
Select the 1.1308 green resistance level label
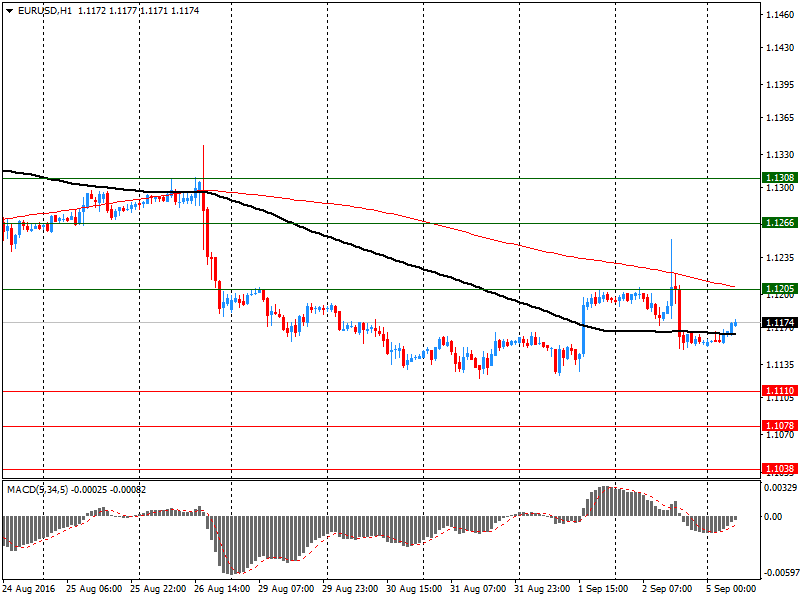(x=780, y=178)
